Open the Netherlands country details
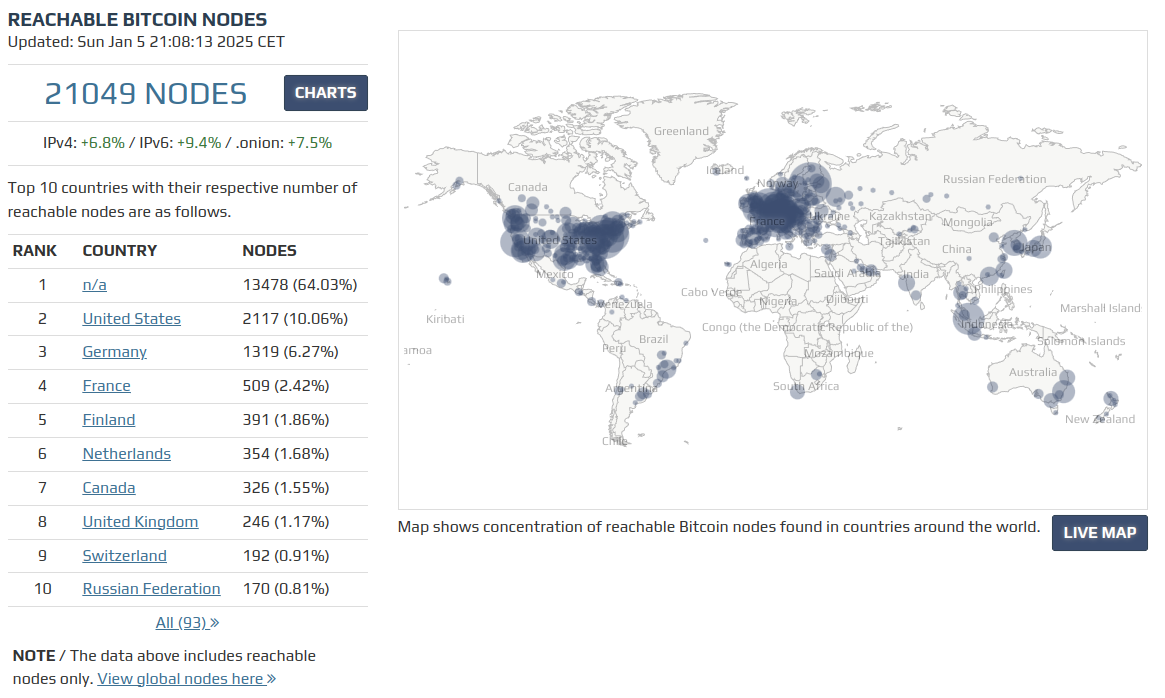Screen dimensions: 1165x698 point(126,453)
